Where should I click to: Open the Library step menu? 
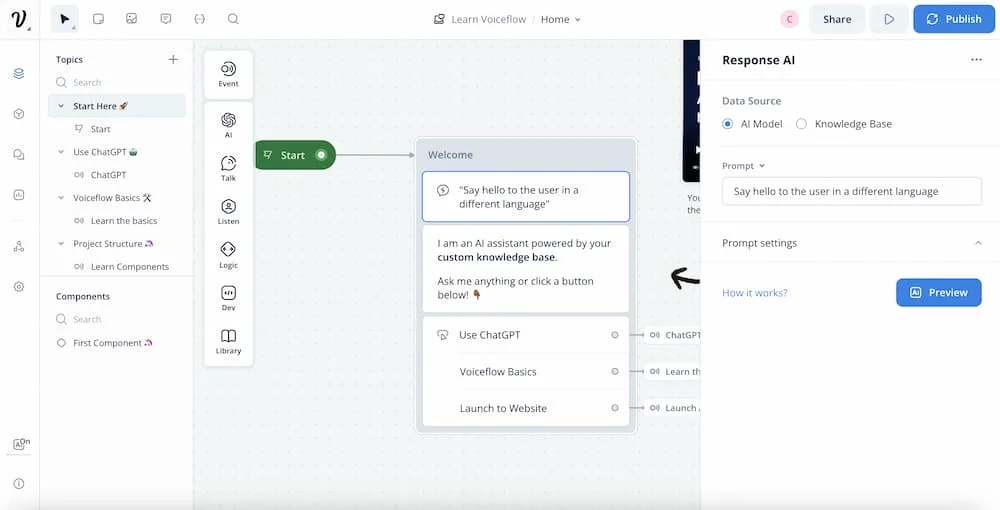point(228,342)
